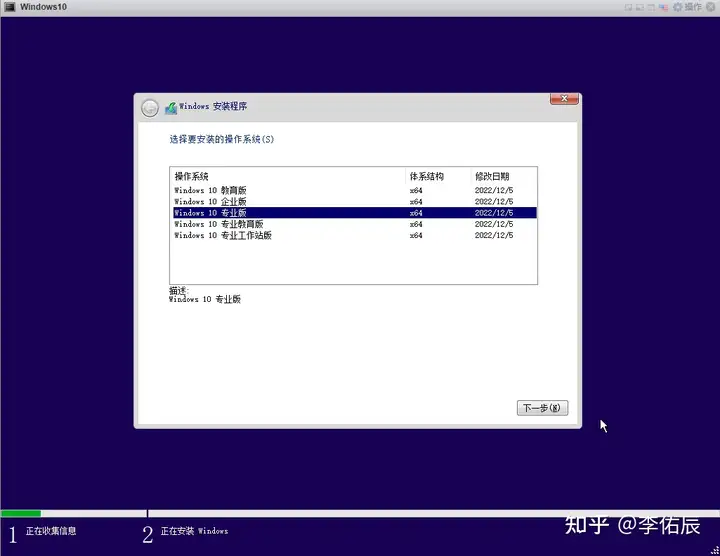Select Windows 10 专业工作站版 in the list

[354, 235]
